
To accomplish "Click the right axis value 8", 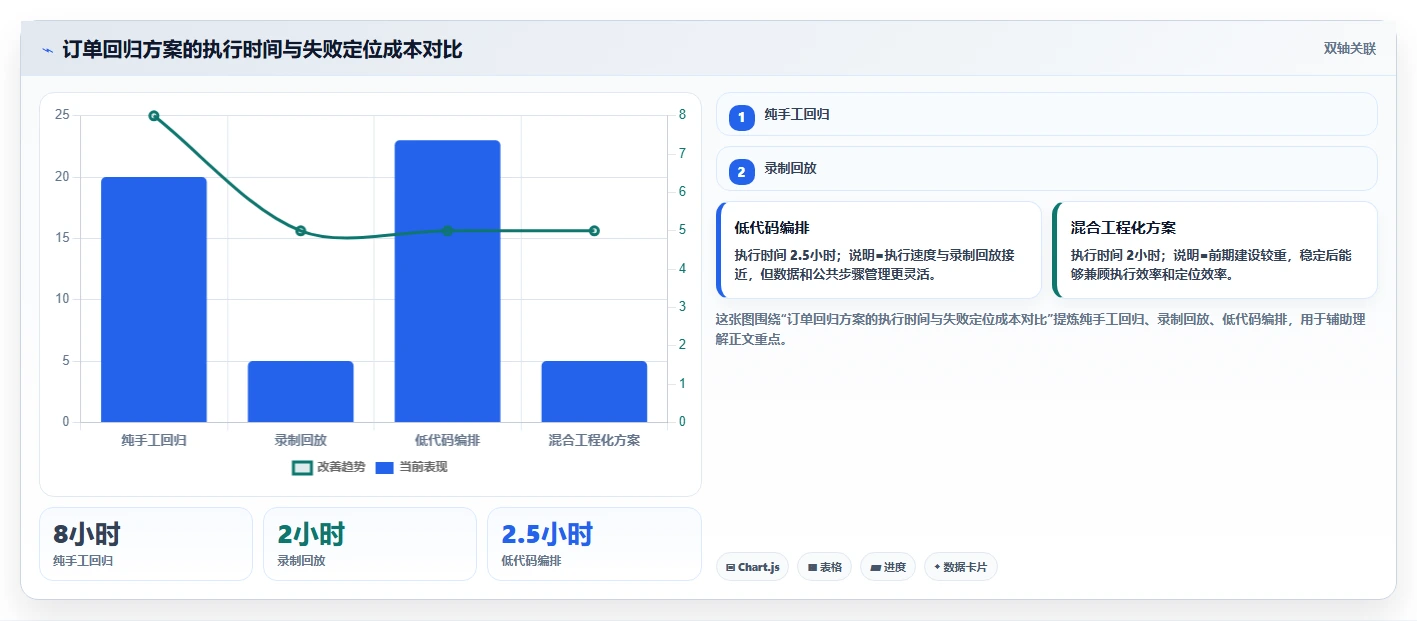I will tap(682, 115).
